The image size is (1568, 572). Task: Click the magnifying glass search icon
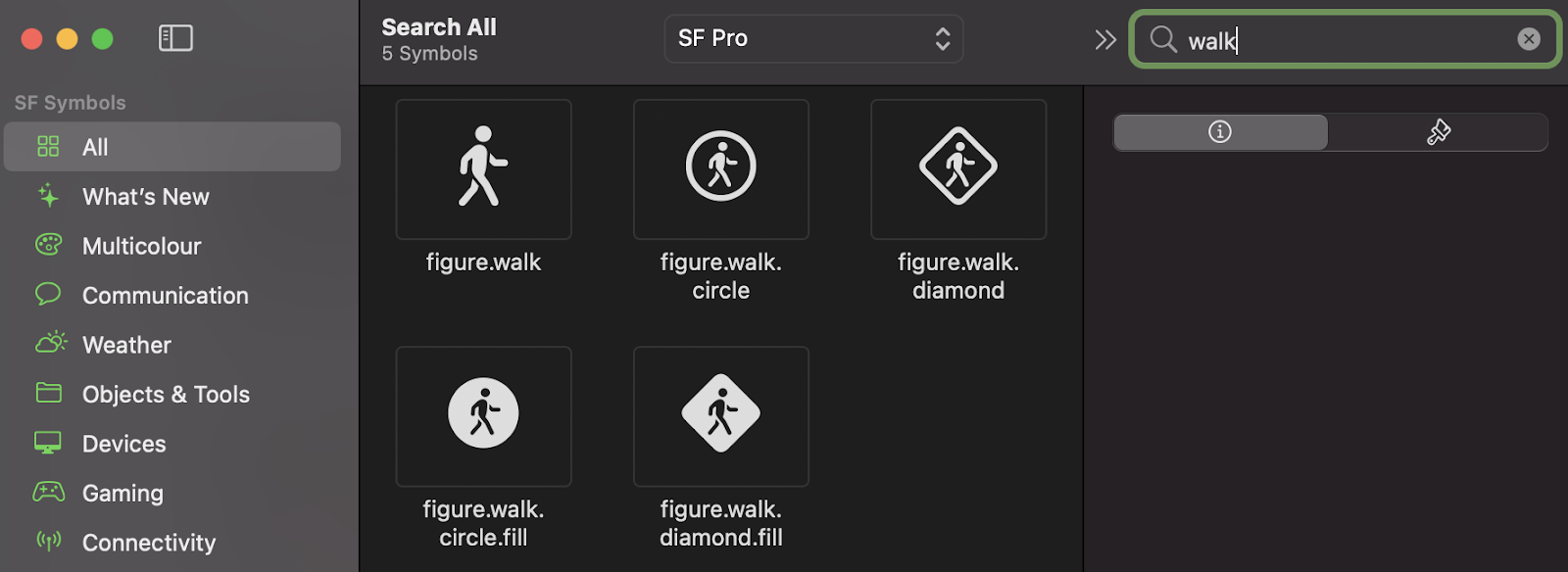1163,39
